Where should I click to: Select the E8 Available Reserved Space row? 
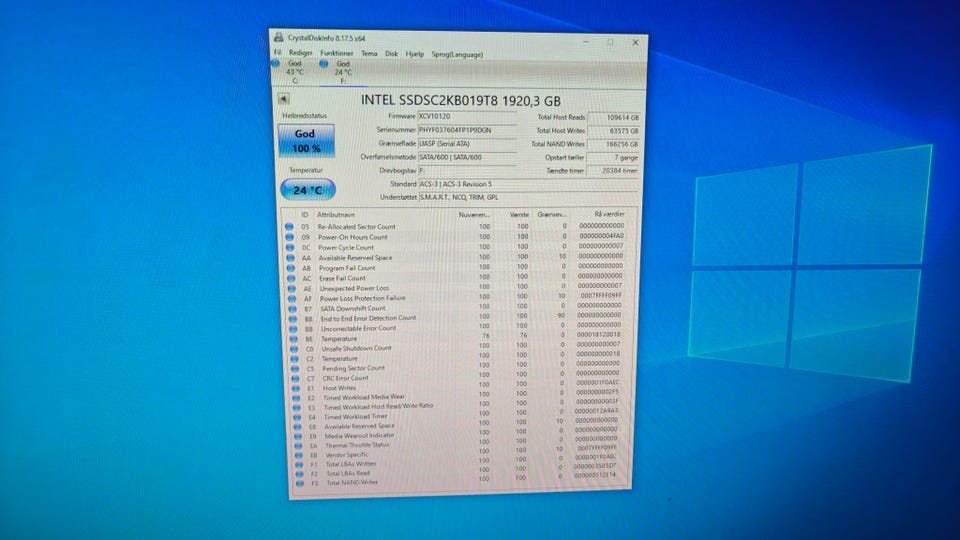click(x=458, y=426)
